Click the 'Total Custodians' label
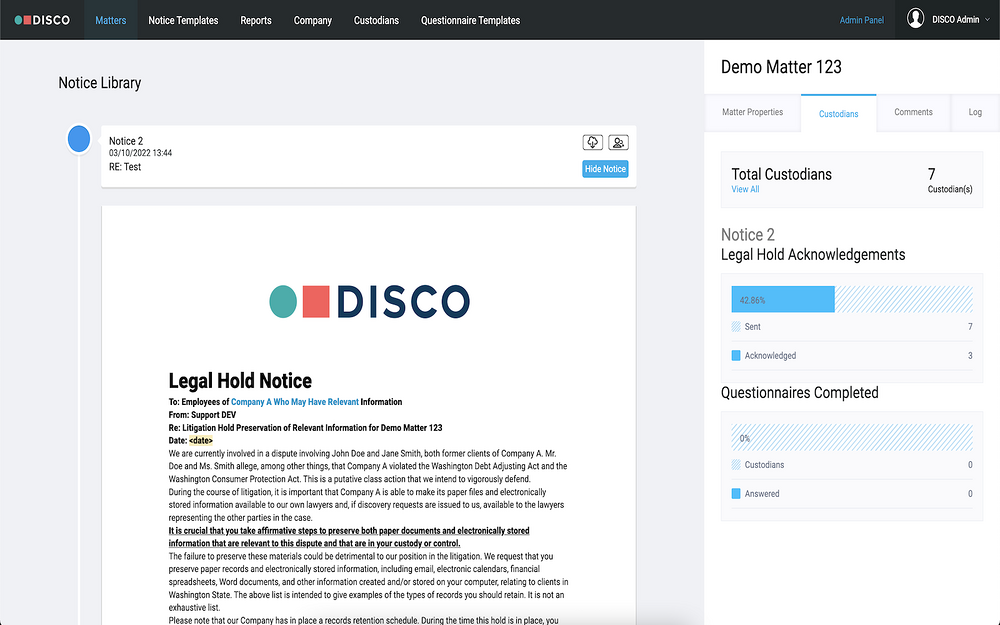Image resolution: width=1000 pixels, height=625 pixels. tap(781, 174)
